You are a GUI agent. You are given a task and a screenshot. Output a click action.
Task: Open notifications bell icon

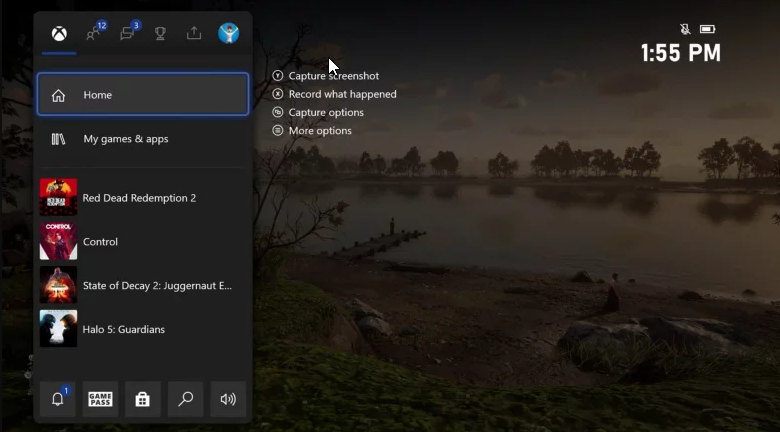[x=58, y=399]
